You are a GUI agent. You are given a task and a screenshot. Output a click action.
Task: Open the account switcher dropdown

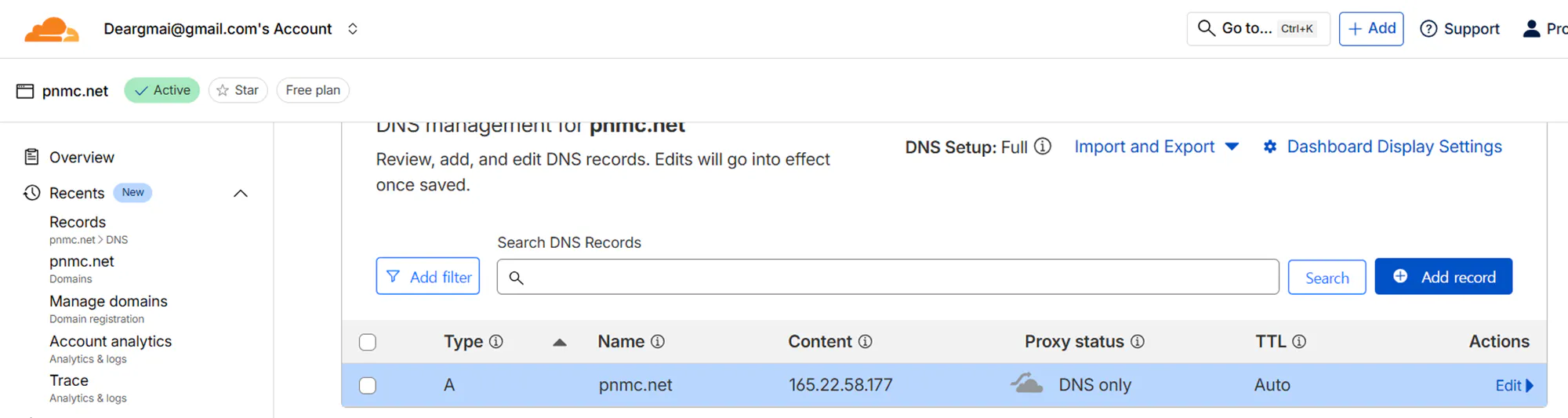353,29
